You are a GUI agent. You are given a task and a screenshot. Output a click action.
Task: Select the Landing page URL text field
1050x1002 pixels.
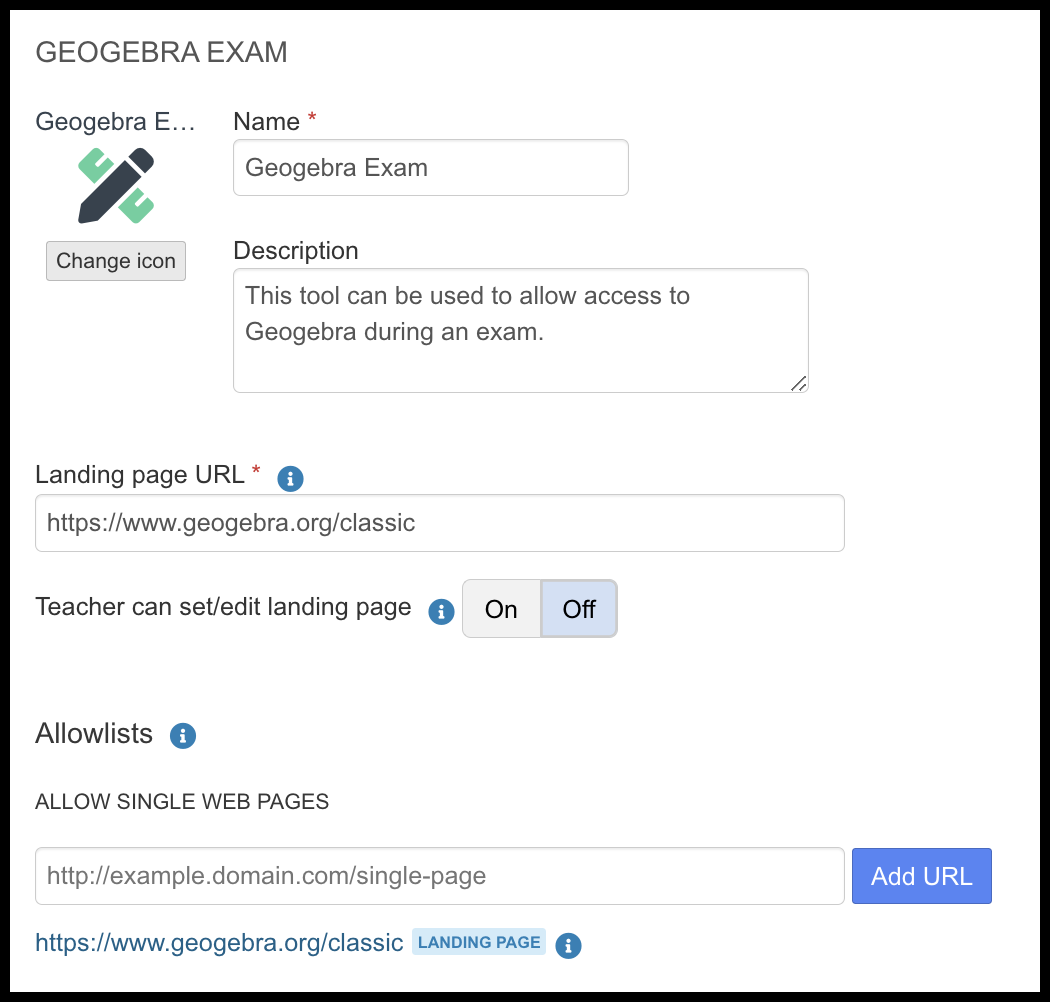pos(440,522)
